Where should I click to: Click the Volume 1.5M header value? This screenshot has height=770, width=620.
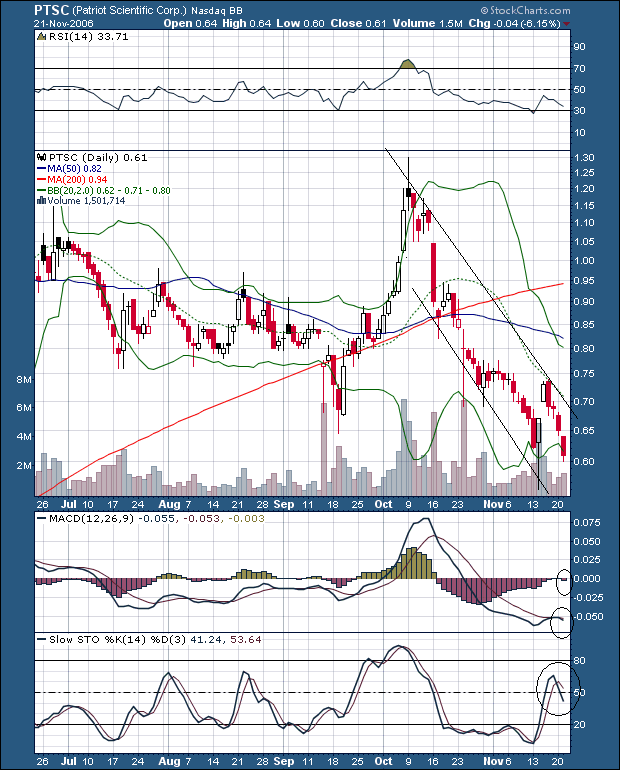pyautogui.click(x=428, y=23)
